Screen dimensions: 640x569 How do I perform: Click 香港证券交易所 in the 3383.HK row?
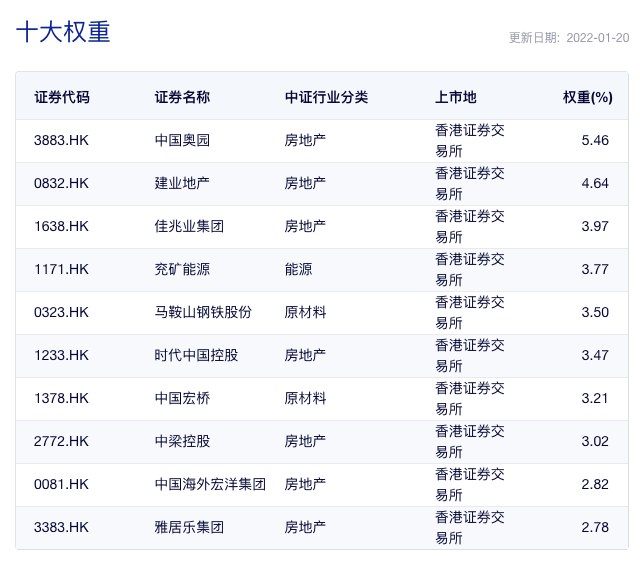470,528
